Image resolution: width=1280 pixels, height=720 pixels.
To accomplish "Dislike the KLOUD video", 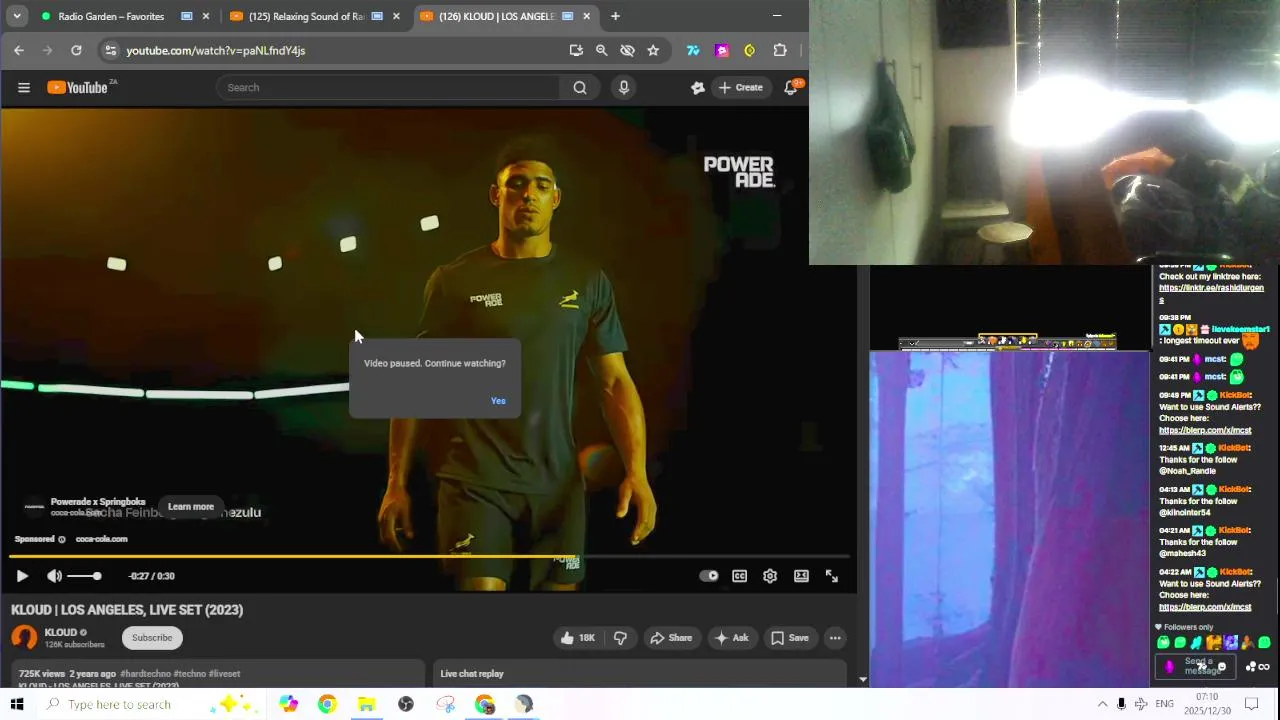I will (x=620, y=638).
